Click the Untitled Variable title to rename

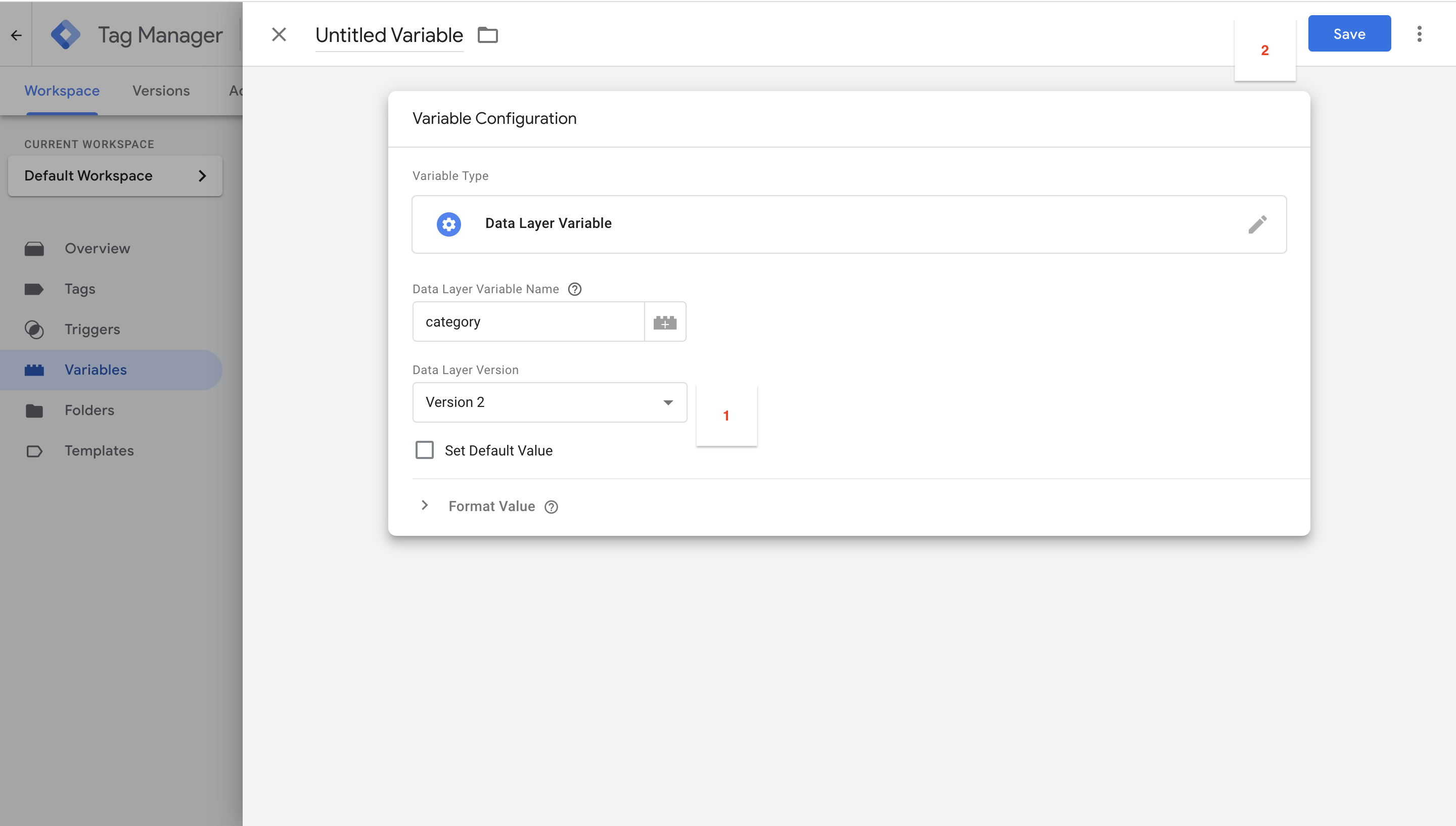[389, 35]
